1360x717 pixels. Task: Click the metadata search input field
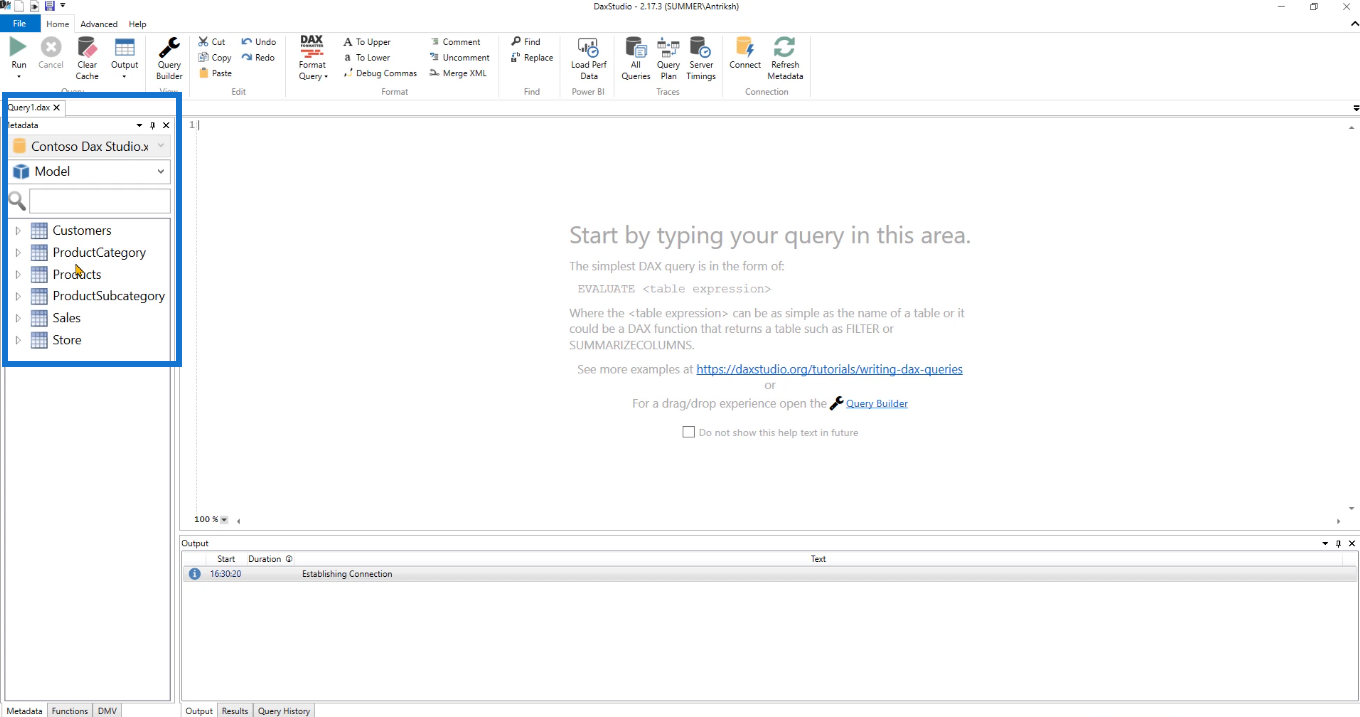click(x=100, y=201)
